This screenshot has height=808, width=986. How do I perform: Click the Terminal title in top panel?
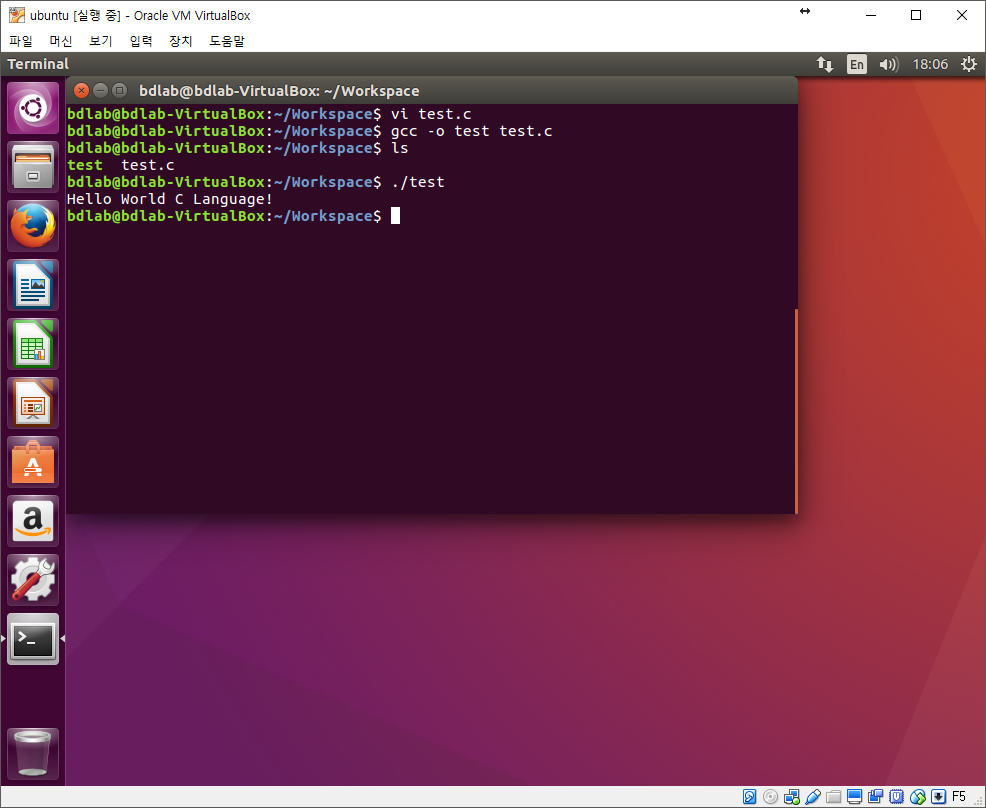pos(38,64)
